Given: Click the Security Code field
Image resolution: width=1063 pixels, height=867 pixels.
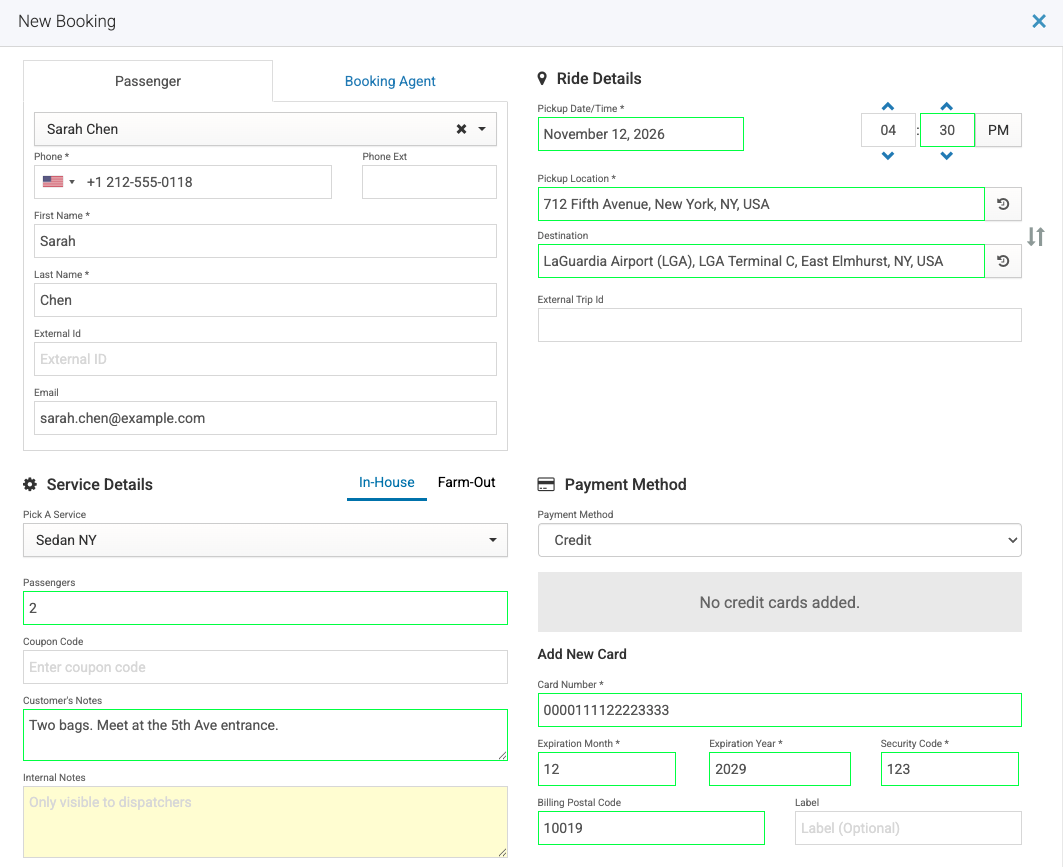Looking at the screenshot, I should 950,769.
